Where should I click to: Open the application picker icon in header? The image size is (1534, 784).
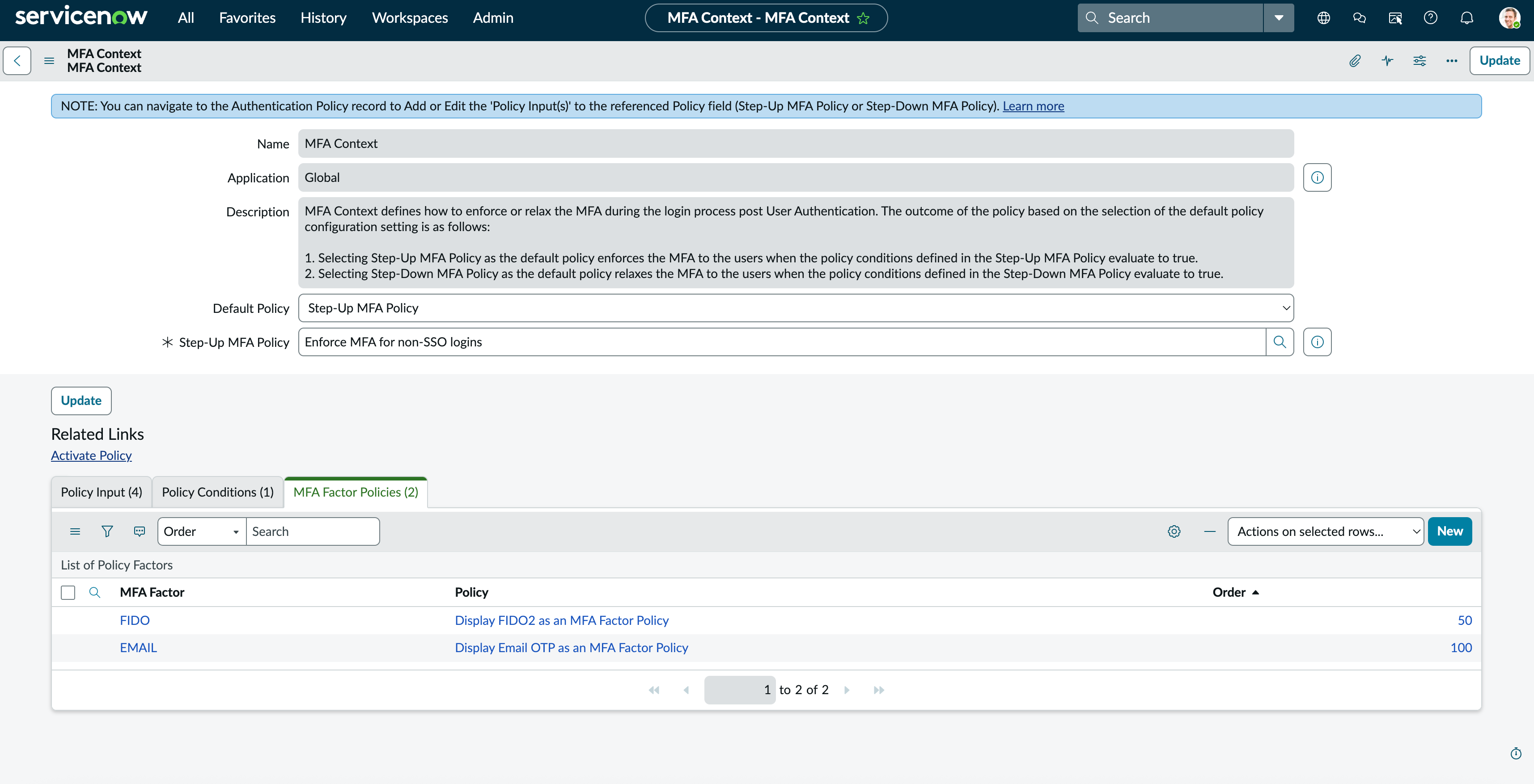coord(1394,18)
